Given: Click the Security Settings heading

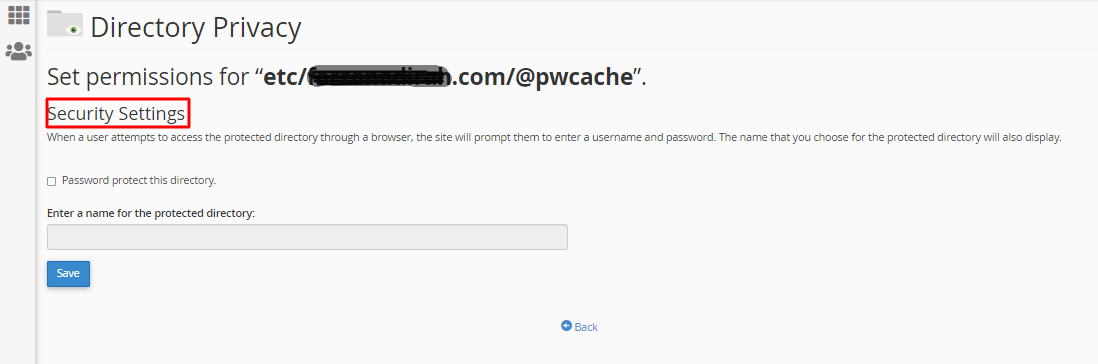Looking at the screenshot, I should click(x=116, y=113).
